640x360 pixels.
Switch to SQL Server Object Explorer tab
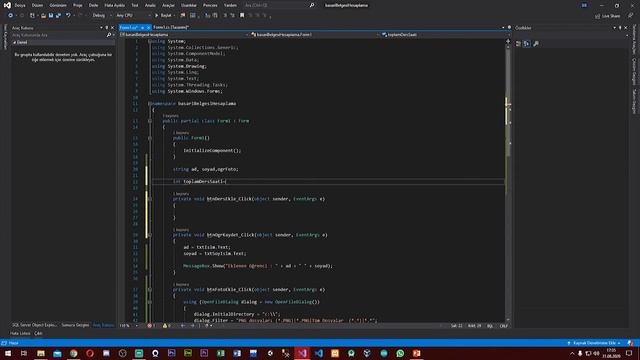35,325
